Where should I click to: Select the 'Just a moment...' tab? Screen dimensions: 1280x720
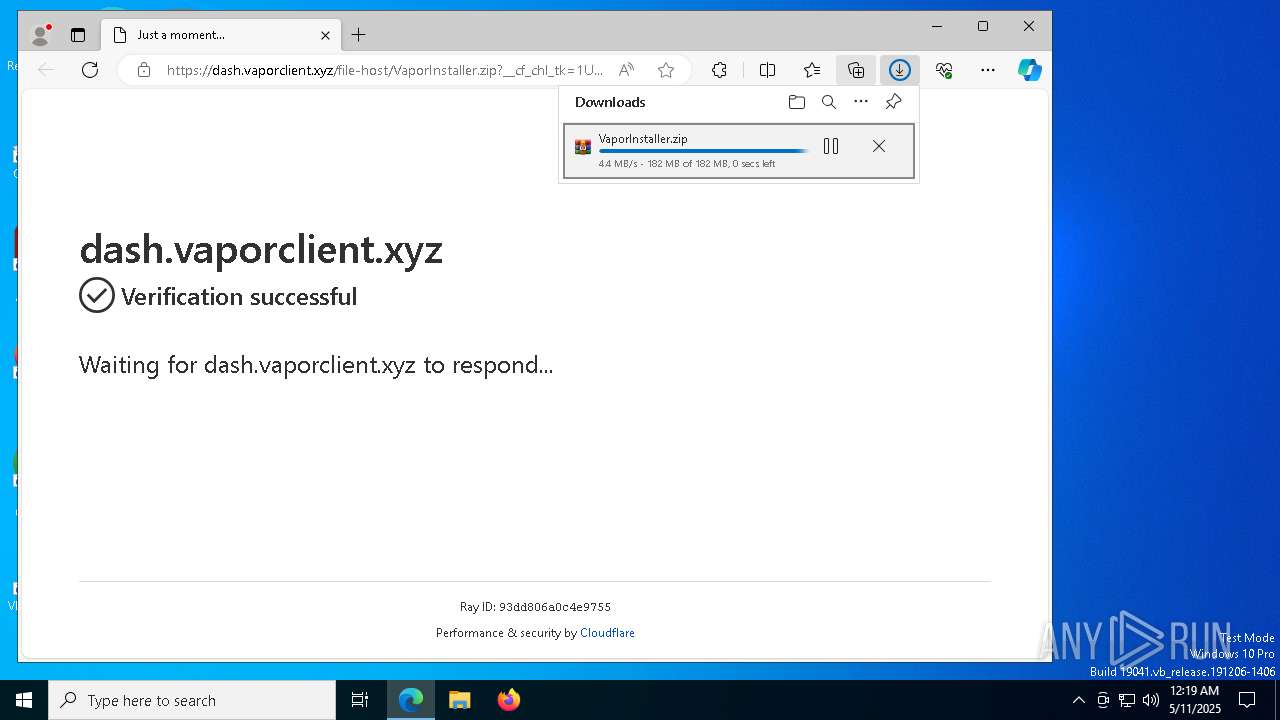222,35
